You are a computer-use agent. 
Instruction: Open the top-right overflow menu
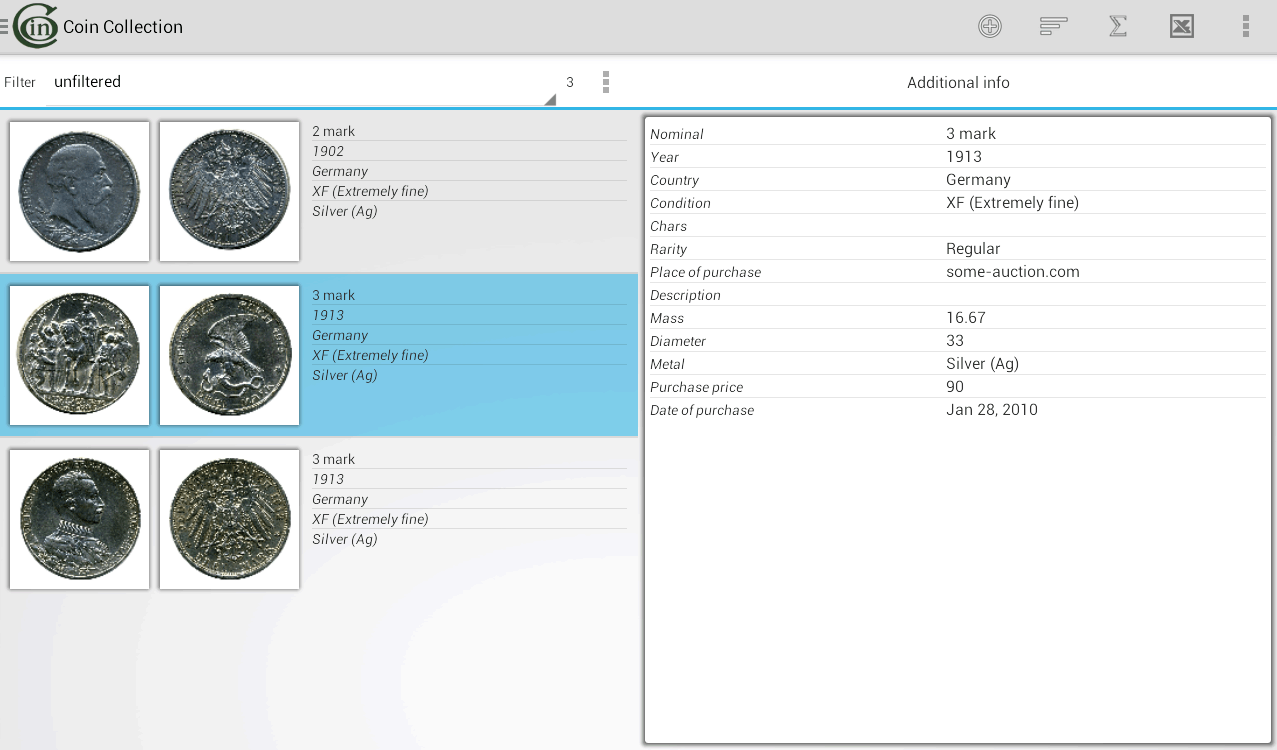tap(1245, 27)
